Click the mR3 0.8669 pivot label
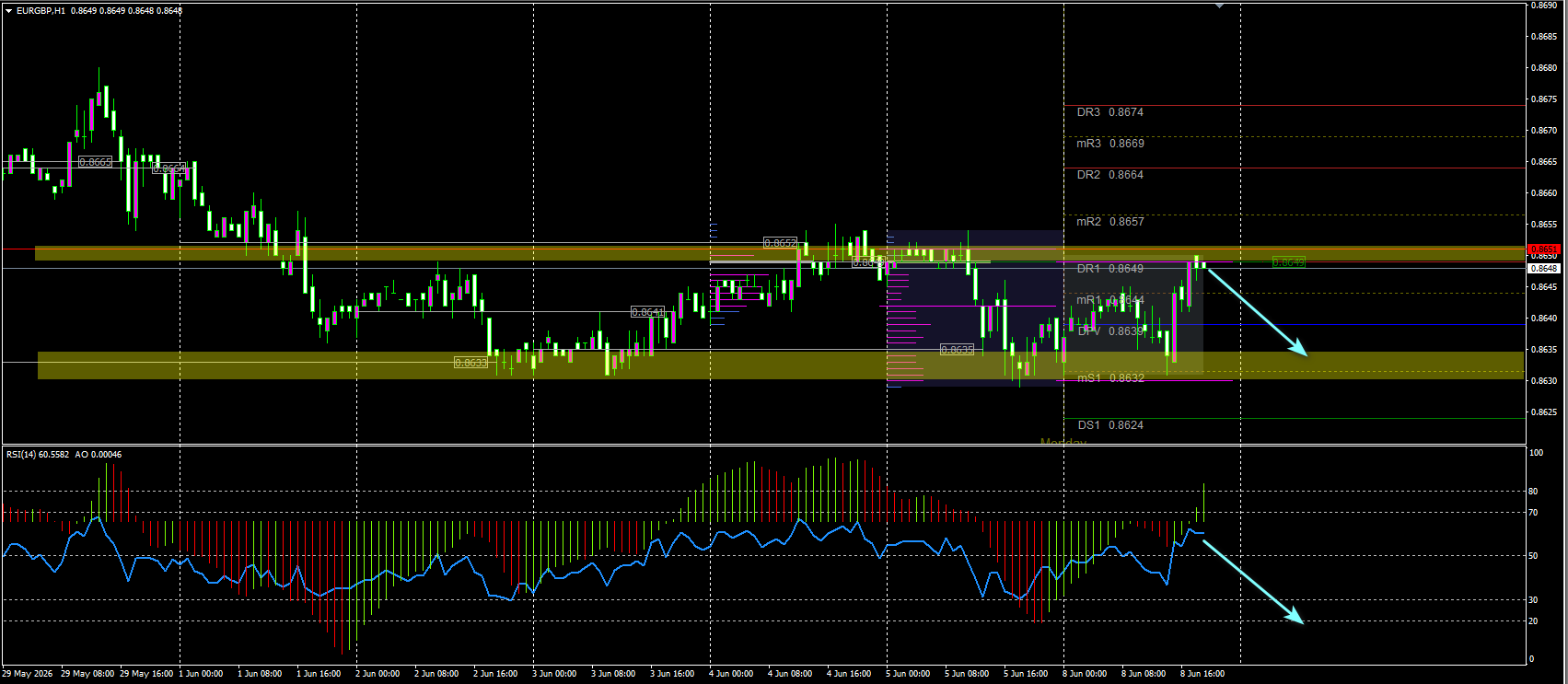The image size is (1568, 684). coord(1110,144)
